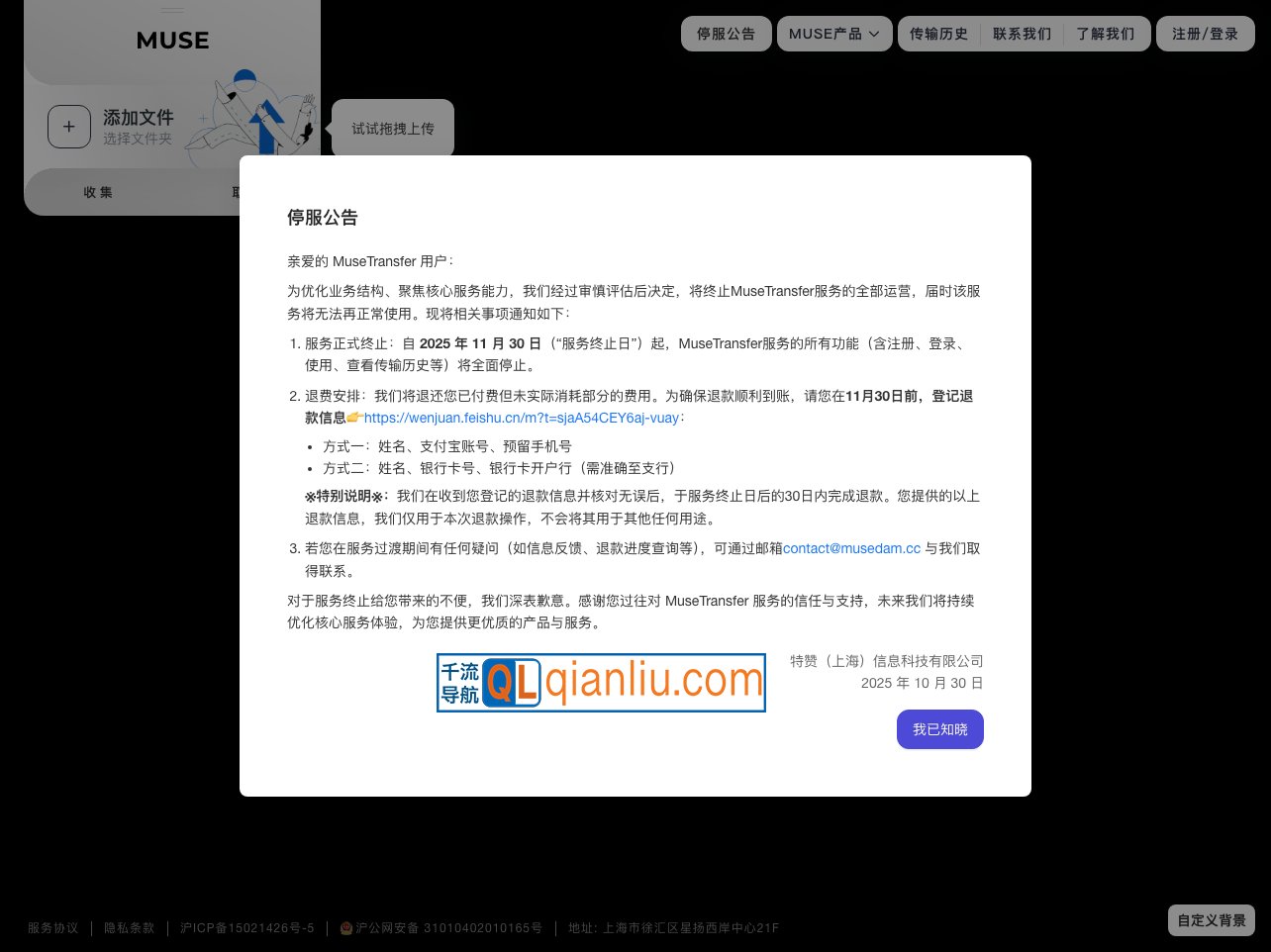Screen dimensions: 1271x952
Task: Click the QL qianliu.com logo image
Action: click(601, 683)
